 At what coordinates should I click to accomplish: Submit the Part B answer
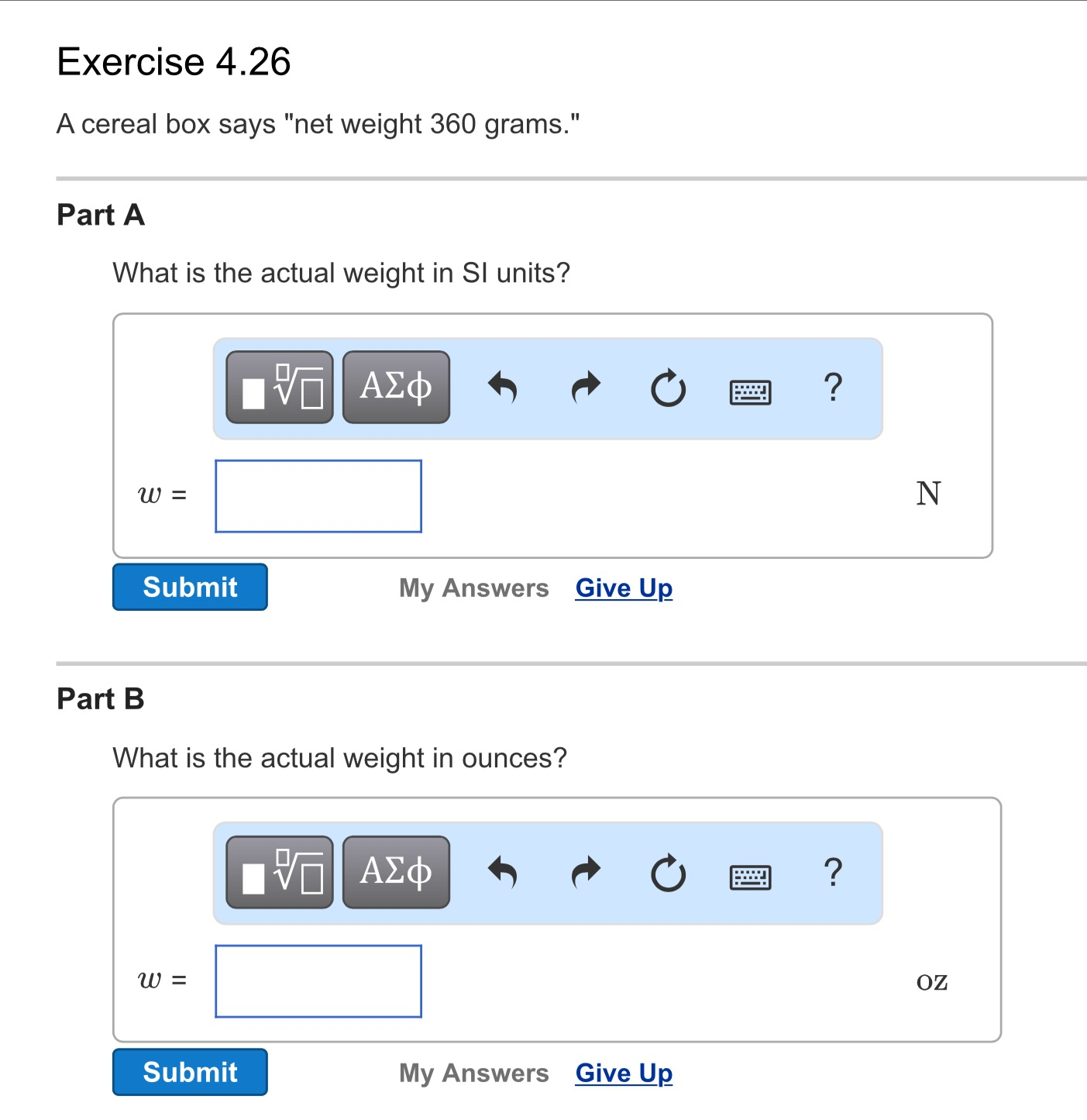(189, 1072)
